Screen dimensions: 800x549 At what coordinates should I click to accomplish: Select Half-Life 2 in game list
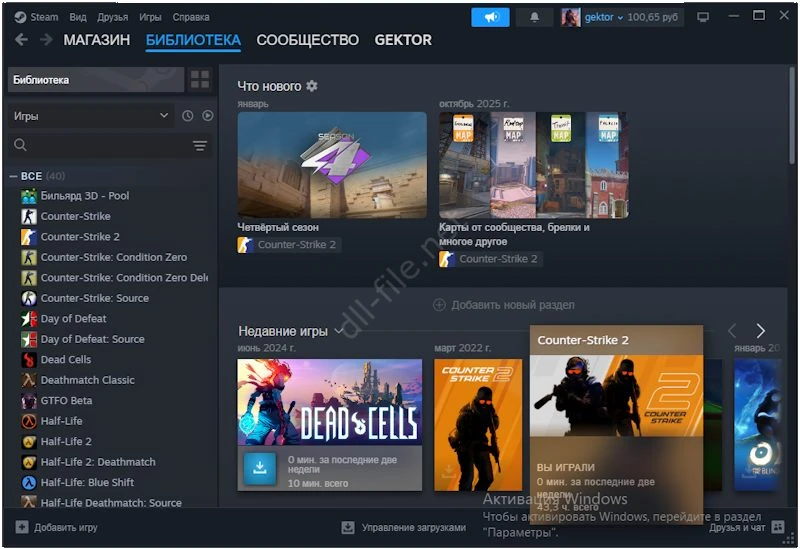[66, 441]
